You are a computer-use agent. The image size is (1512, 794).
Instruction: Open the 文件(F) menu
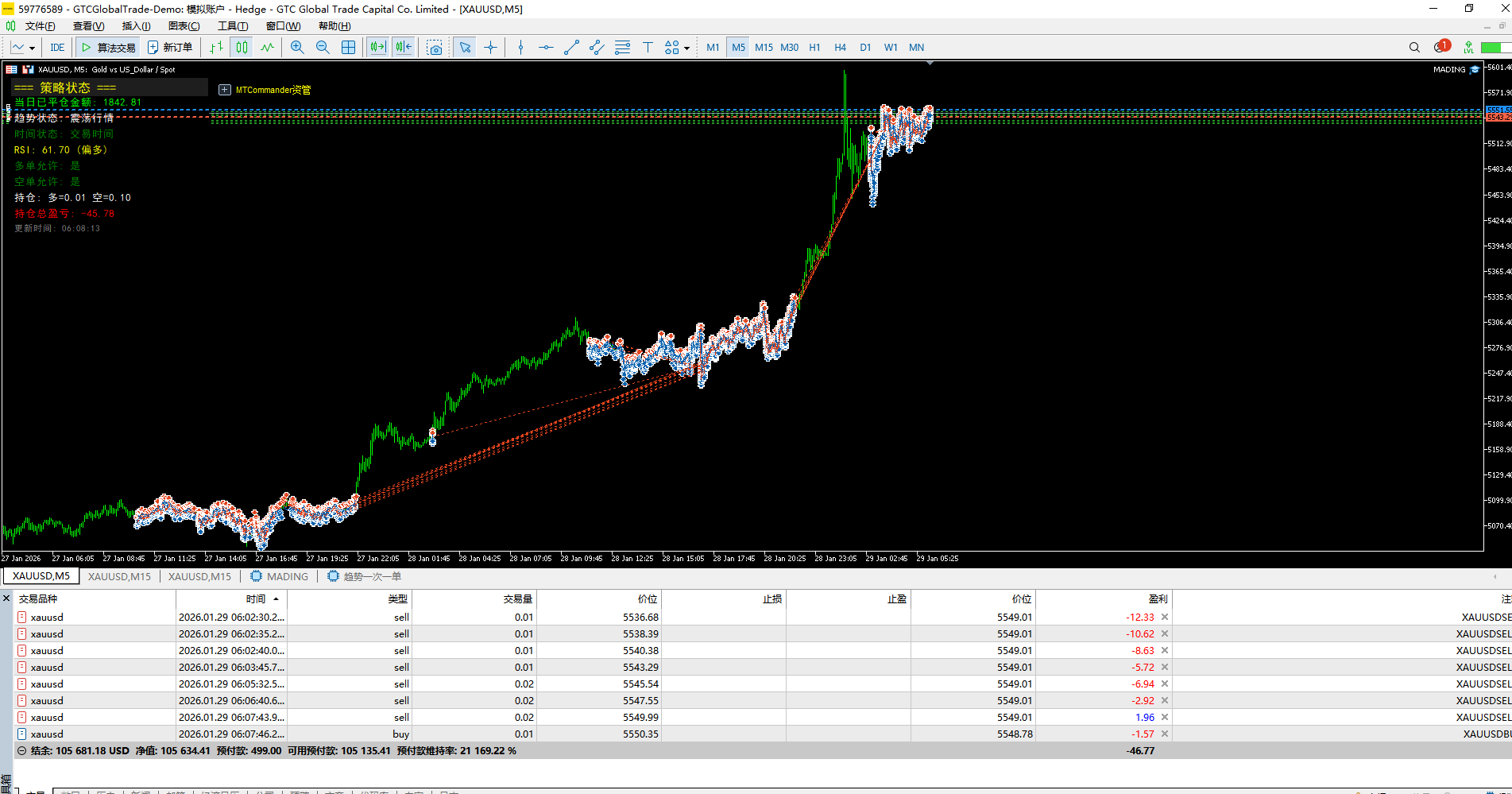pyautogui.click(x=41, y=26)
